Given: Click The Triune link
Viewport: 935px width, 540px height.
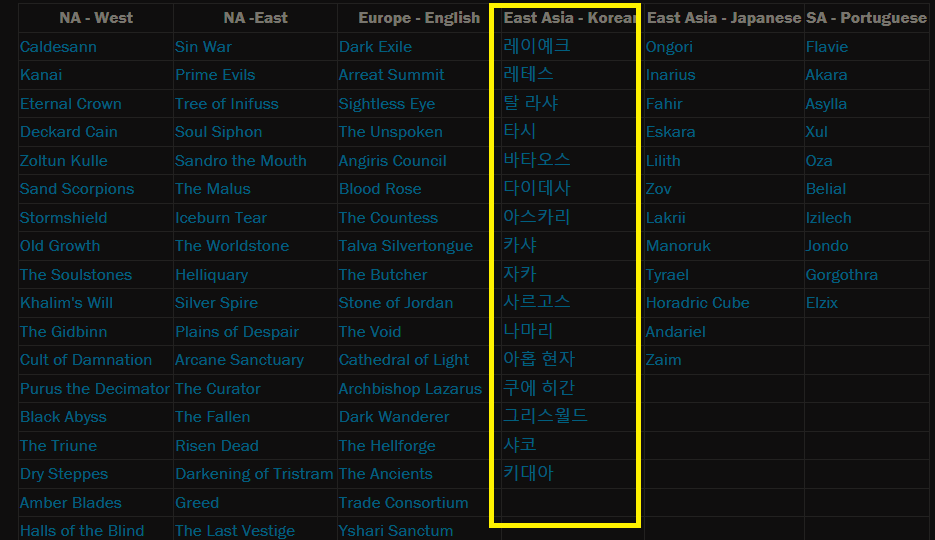Looking at the screenshot, I should coord(58,446).
